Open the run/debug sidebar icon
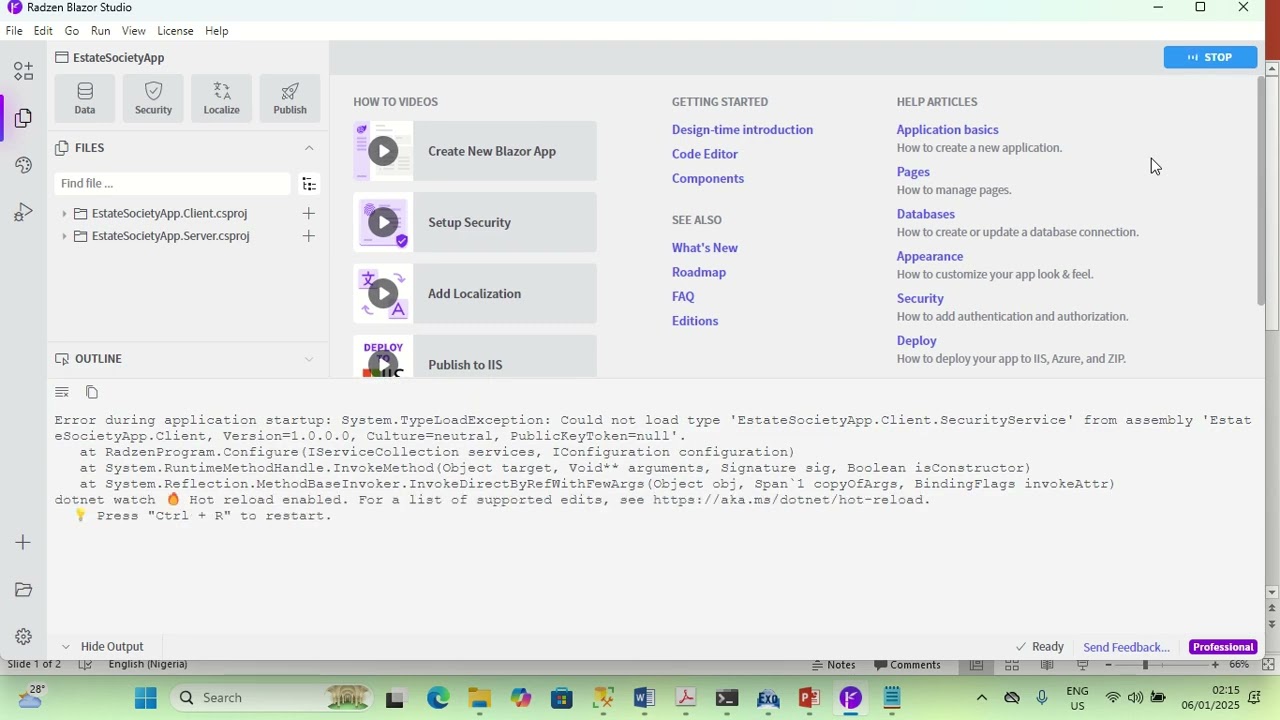 pyautogui.click(x=23, y=212)
